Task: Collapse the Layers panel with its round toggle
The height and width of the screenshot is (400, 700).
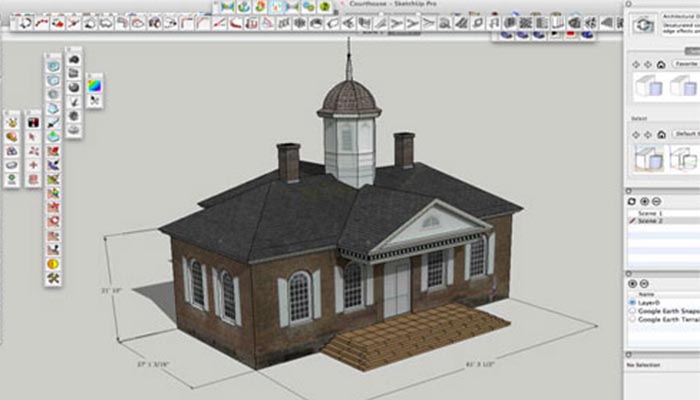Action: coord(629,273)
